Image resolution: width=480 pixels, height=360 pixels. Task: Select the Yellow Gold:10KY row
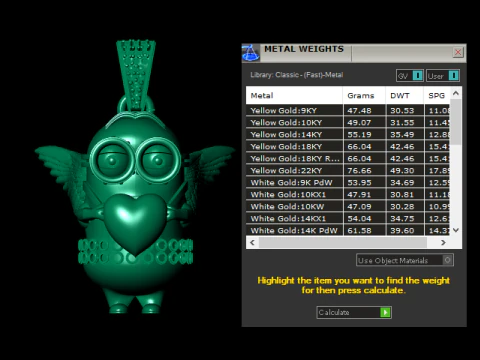coord(348,122)
